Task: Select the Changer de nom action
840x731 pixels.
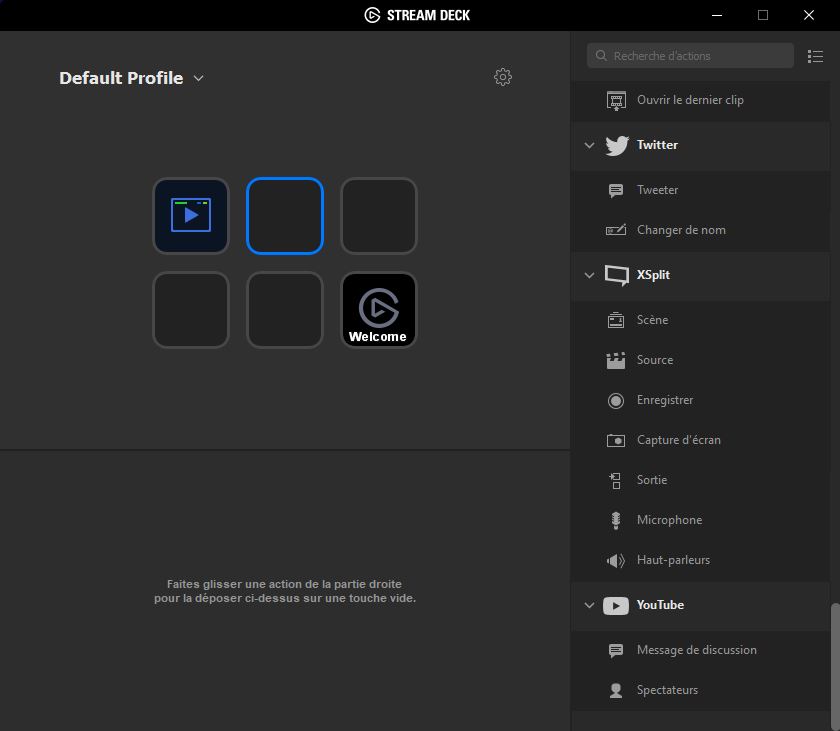Action: pos(701,230)
